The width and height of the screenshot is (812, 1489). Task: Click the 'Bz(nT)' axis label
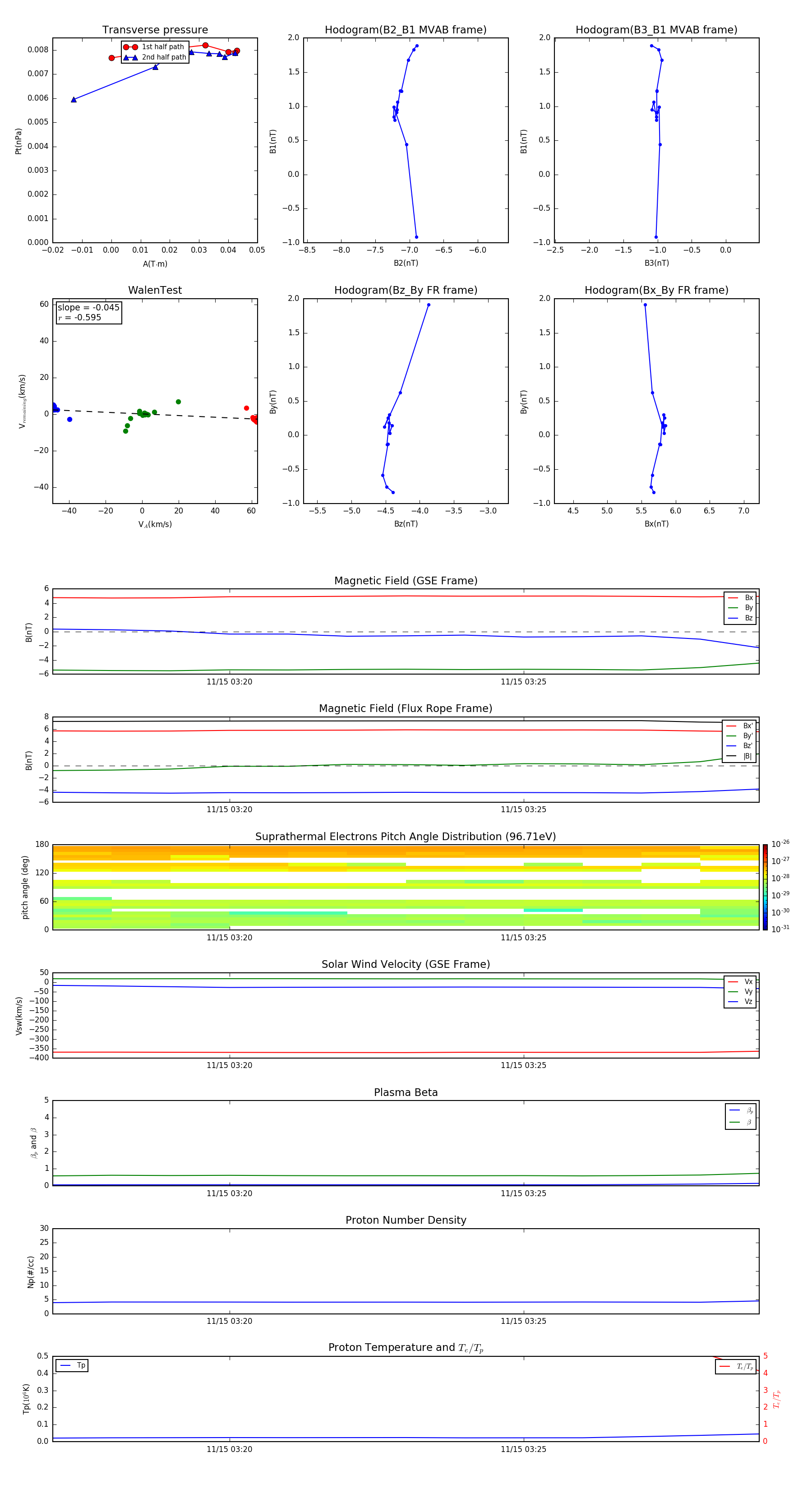click(x=406, y=524)
